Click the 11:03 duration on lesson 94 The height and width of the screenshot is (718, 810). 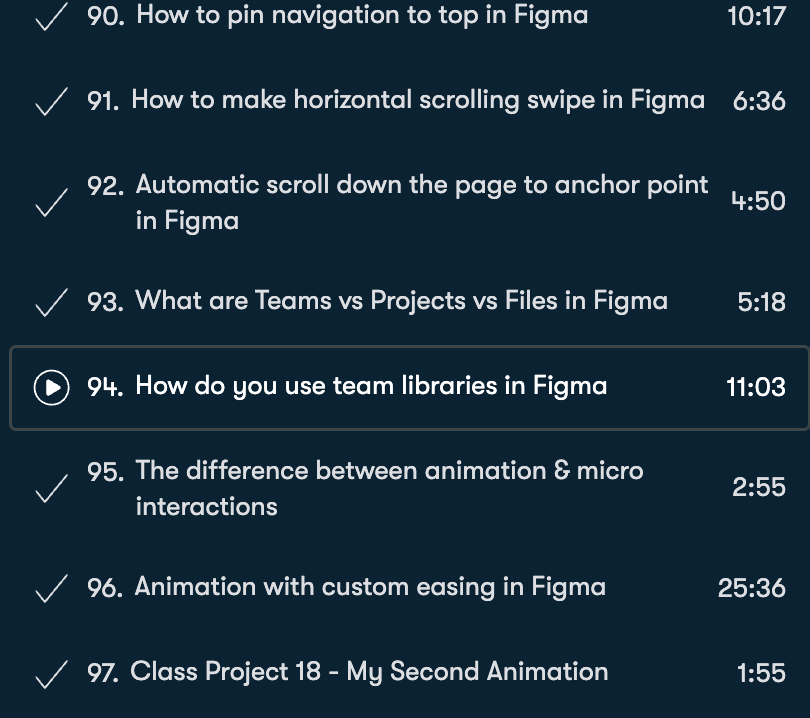(756, 387)
